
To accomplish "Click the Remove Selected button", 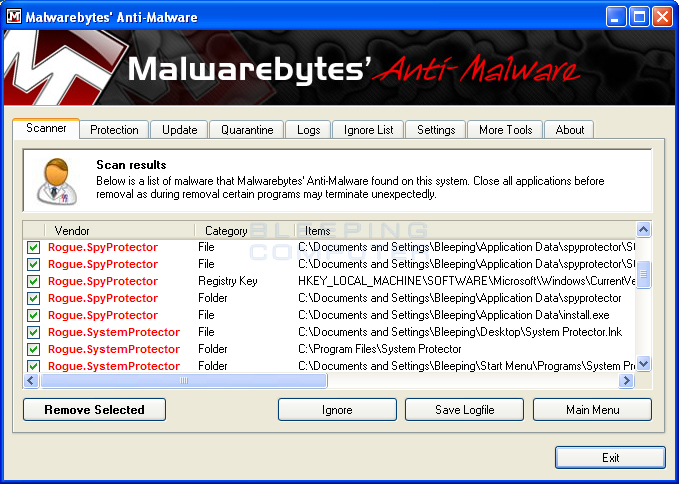I will tap(94, 410).
